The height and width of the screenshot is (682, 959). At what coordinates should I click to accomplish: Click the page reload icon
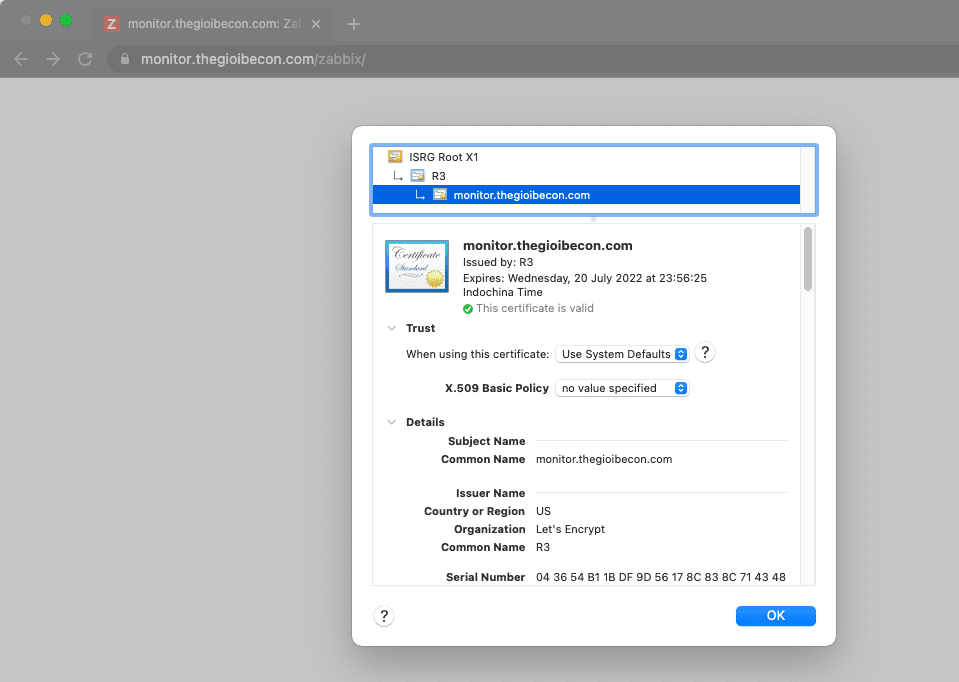[83, 59]
